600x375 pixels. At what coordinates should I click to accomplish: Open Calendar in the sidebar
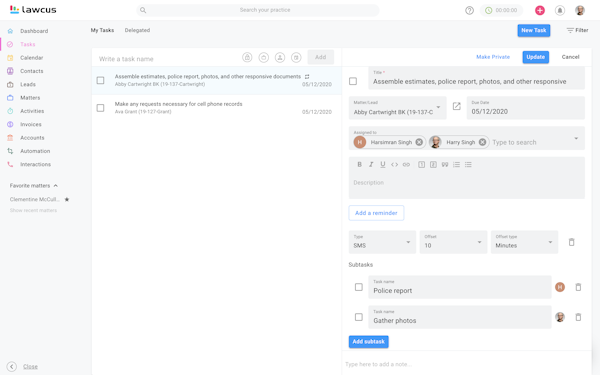point(31,58)
